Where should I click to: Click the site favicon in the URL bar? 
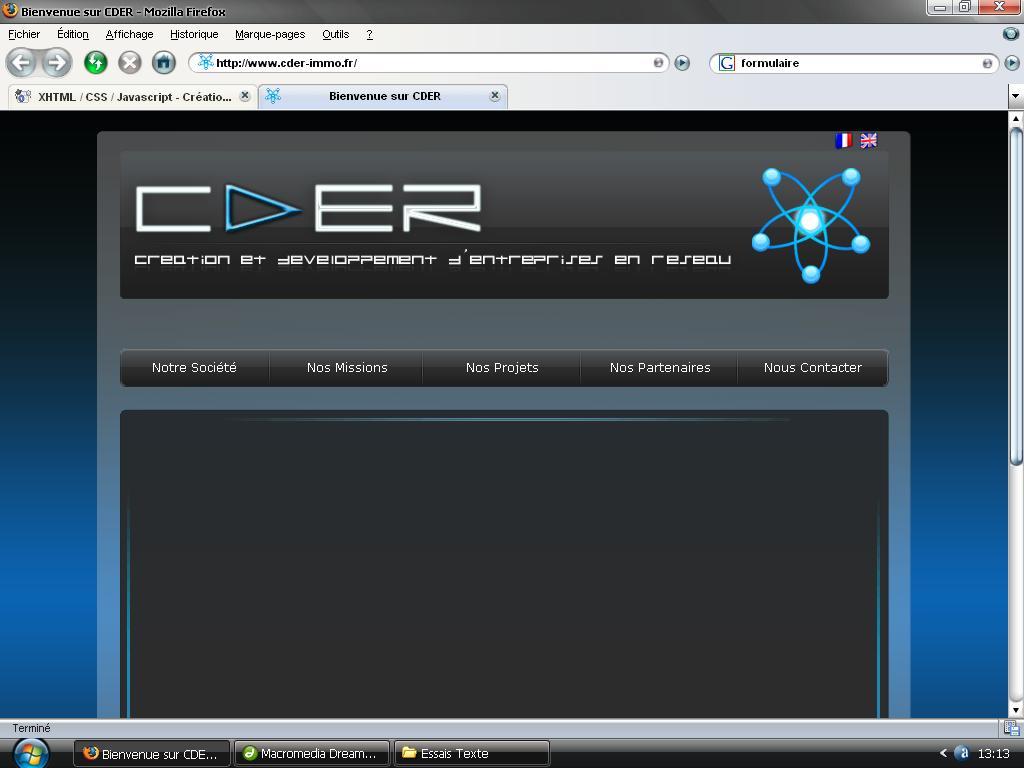pyautogui.click(x=206, y=62)
